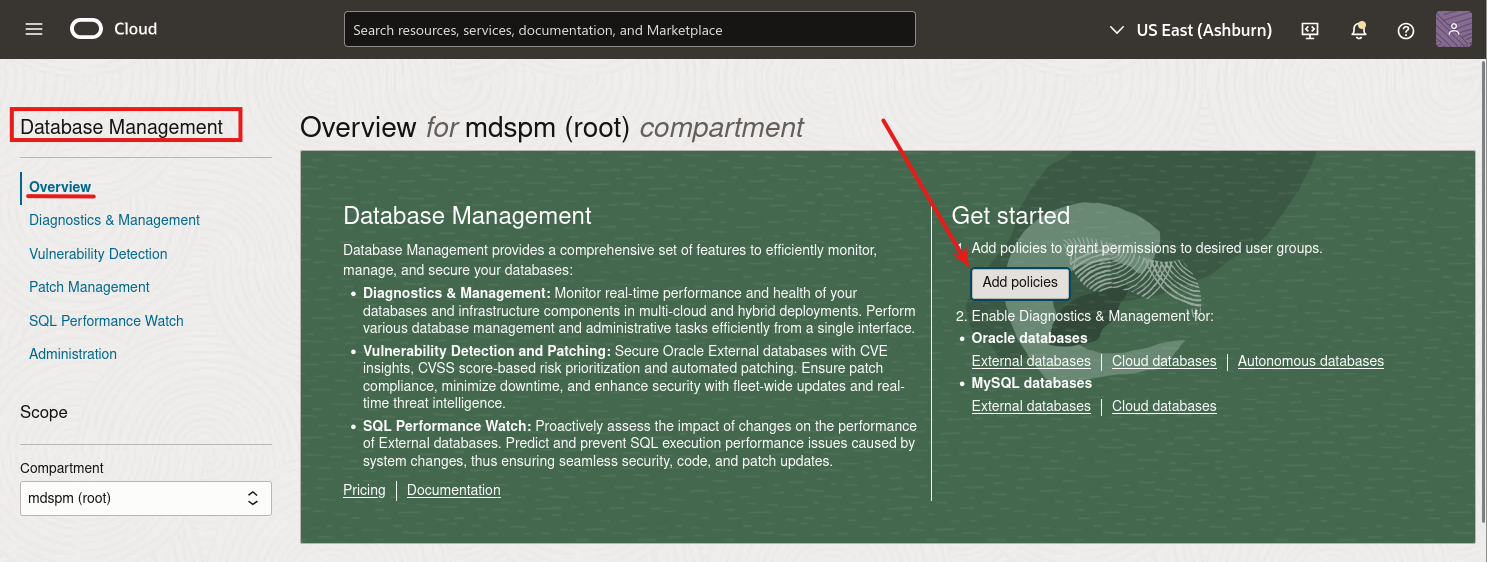1487x562 pixels.
Task: Select Overview in the left navigation
Action: (x=60, y=187)
